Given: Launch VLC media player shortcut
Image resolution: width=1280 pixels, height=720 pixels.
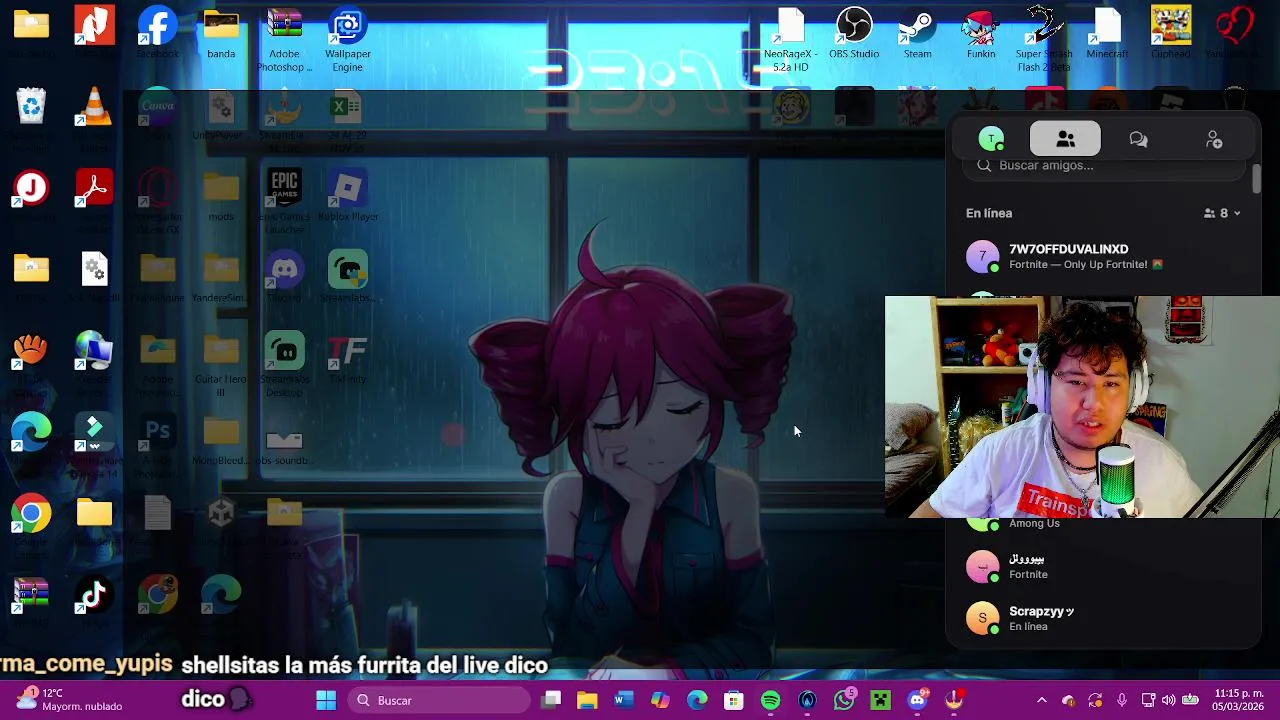Looking at the screenshot, I should point(94,108).
